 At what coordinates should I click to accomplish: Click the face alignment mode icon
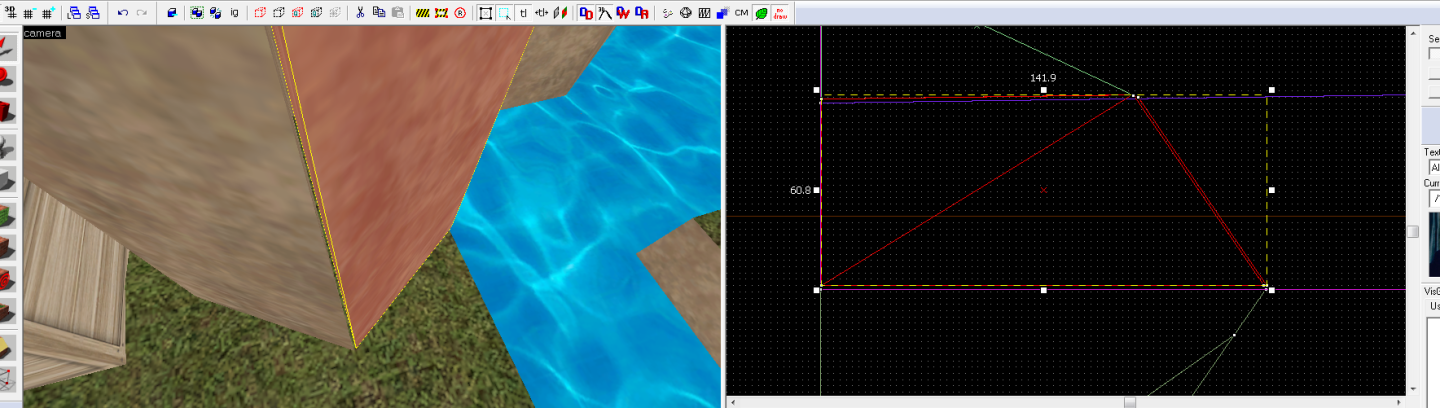tap(560, 13)
